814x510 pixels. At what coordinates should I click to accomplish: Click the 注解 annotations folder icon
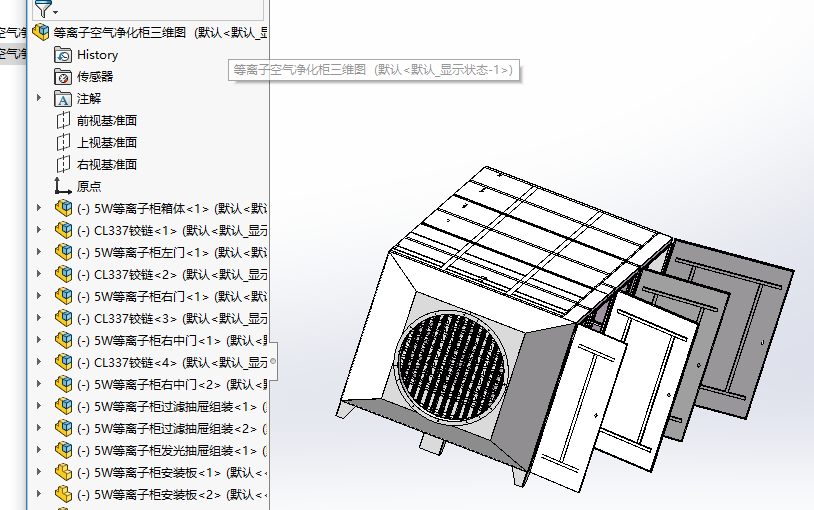[x=63, y=99]
